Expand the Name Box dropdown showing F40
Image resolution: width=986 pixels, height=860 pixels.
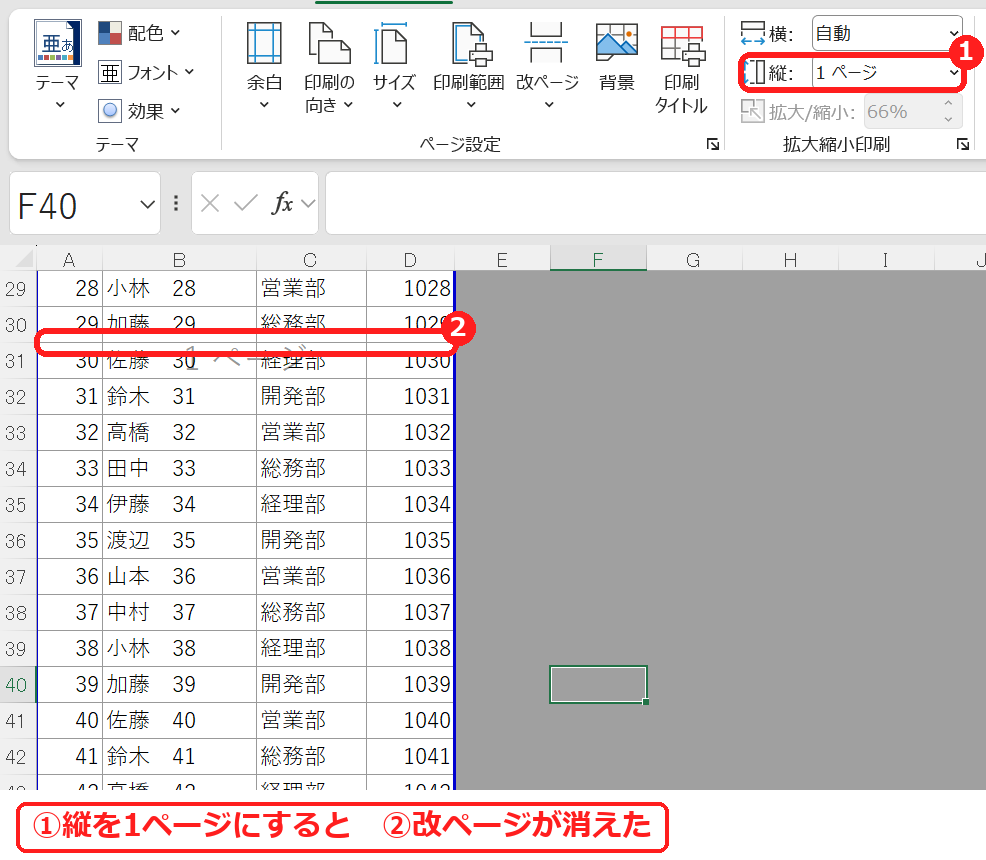coord(147,204)
